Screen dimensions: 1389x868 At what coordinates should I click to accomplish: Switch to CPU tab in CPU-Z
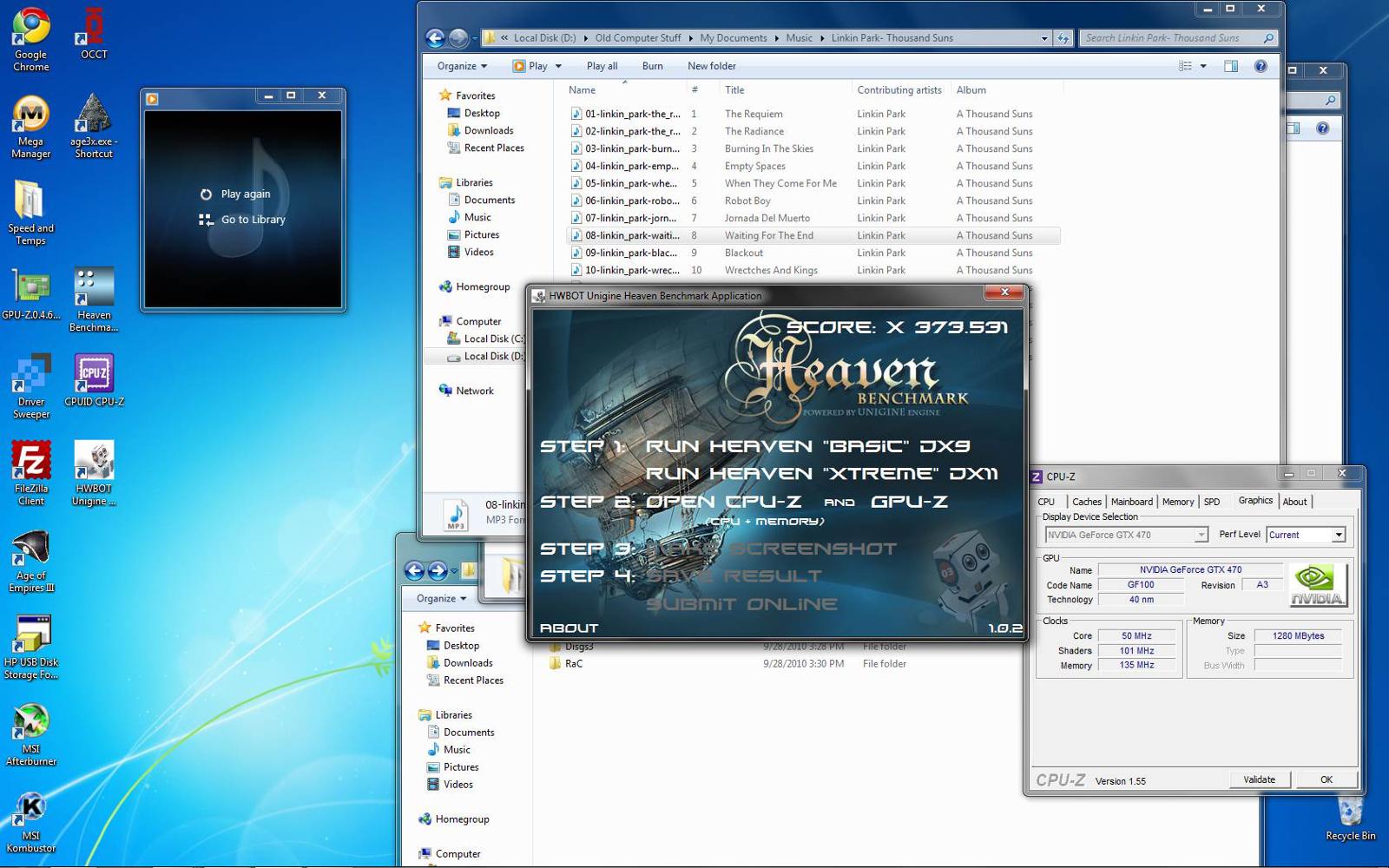(x=1046, y=502)
